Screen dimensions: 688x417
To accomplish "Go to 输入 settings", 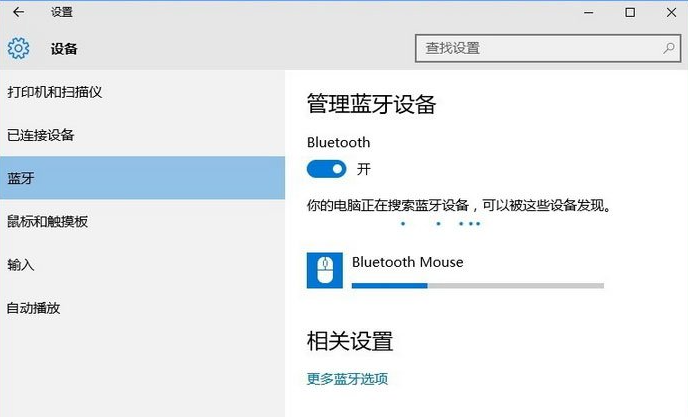I will click(22, 265).
